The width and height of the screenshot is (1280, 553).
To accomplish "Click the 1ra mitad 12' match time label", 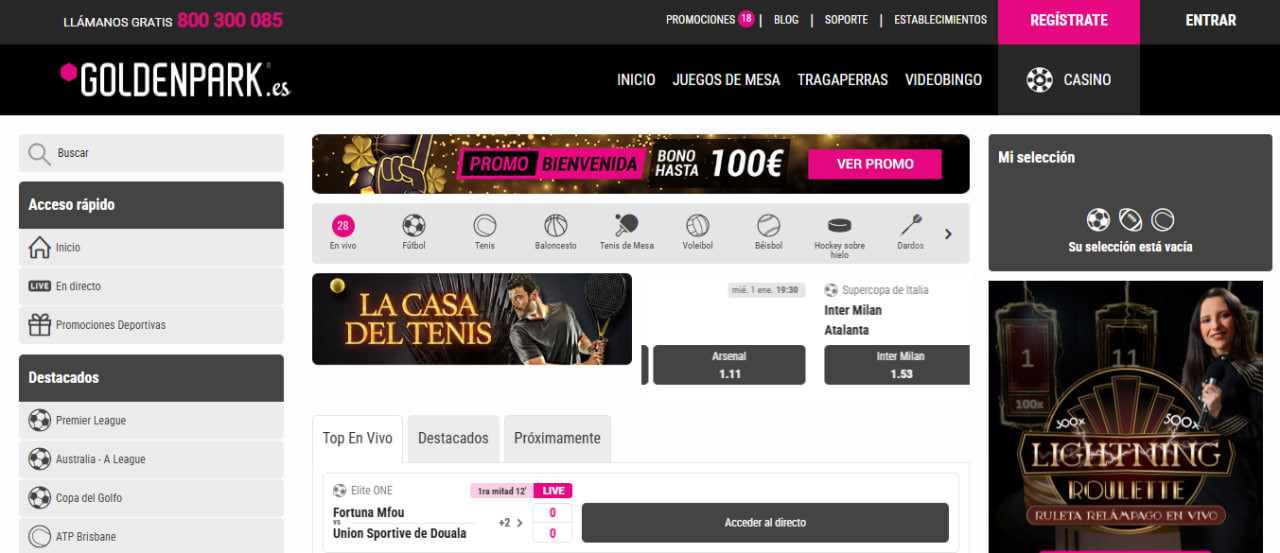I will tap(501, 491).
